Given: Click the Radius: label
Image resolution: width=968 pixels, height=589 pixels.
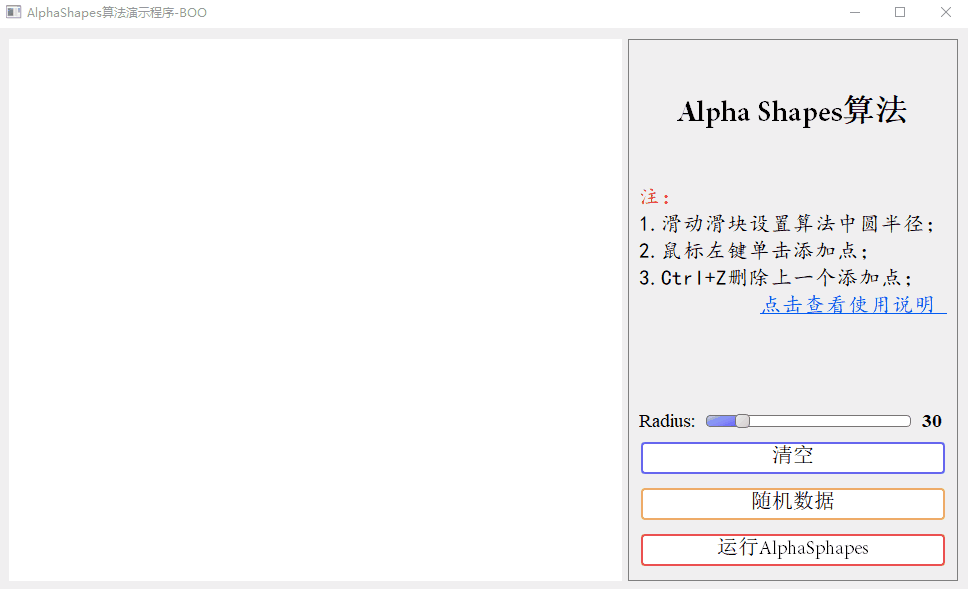Looking at the screenshot, I should click(667, 421).
